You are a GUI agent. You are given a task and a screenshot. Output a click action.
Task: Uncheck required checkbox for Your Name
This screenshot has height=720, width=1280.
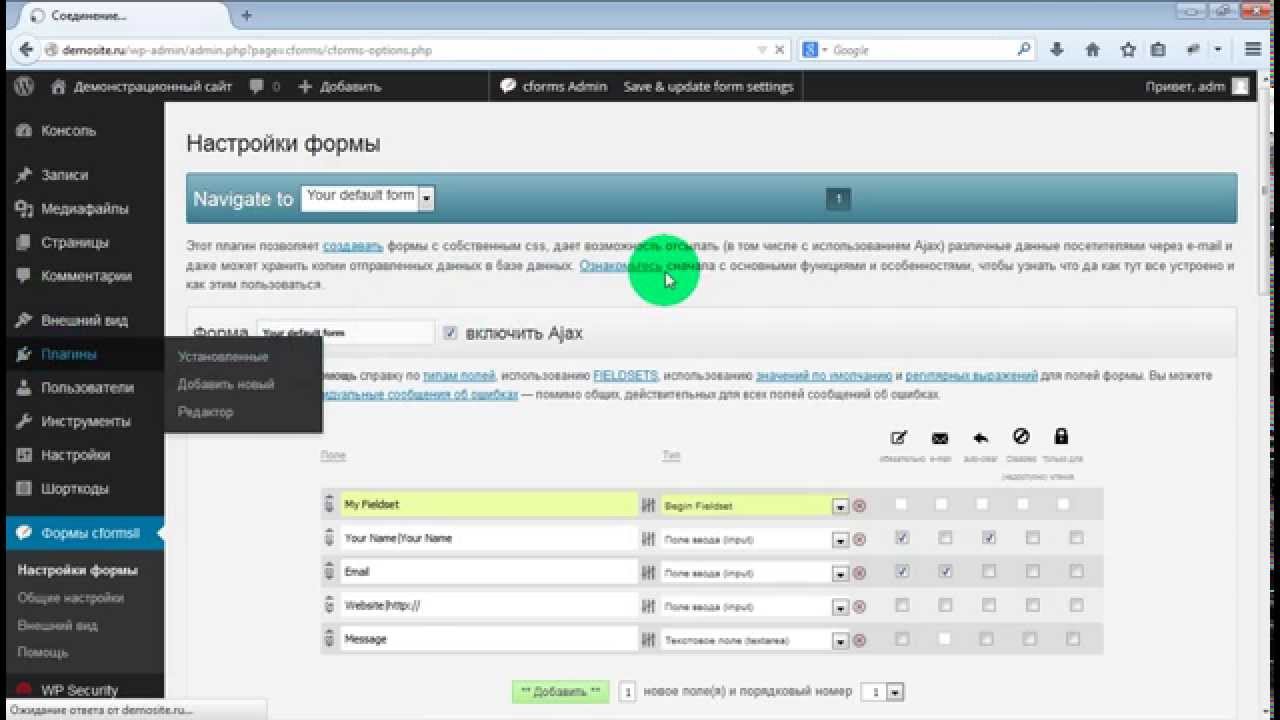pos(902,538)
